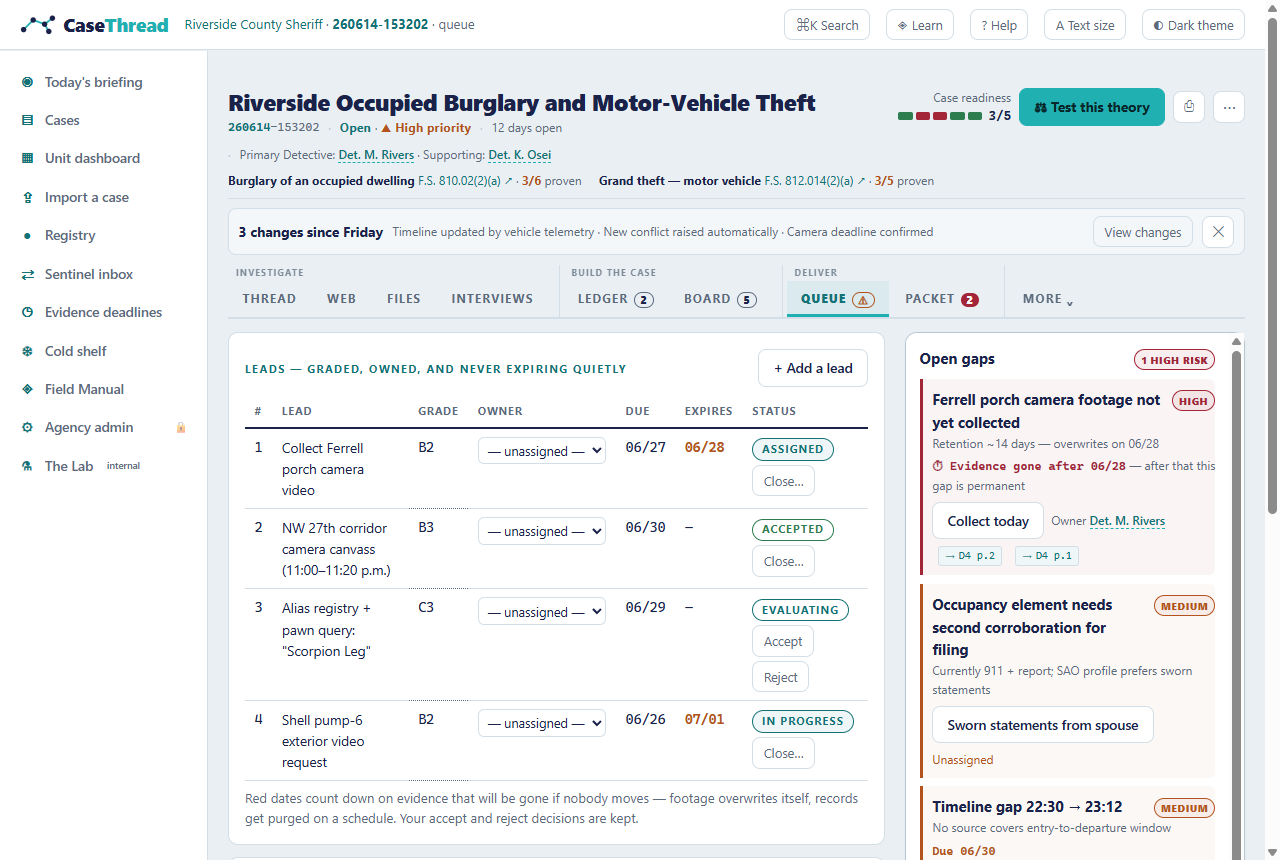Open the Help button
Image resolution: width=1280 pixels, height=860 pixels.
(999, 25)
